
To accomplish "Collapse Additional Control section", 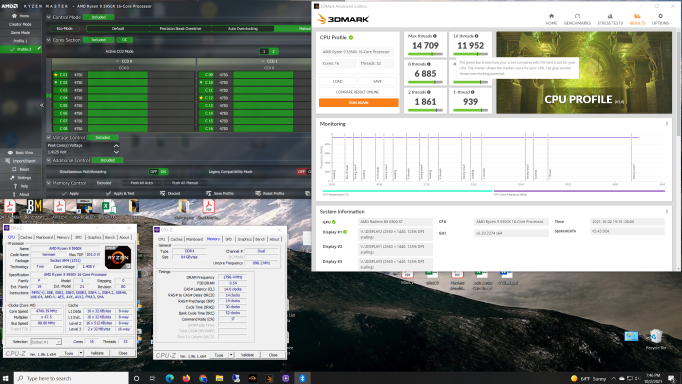I will coord(49,160).
